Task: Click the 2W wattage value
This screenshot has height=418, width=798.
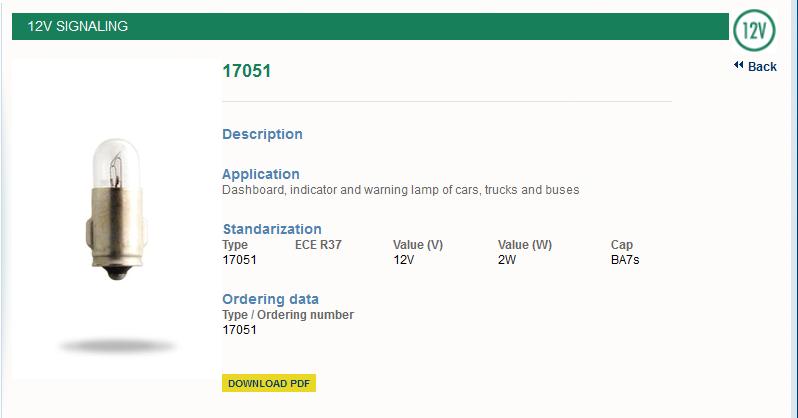Action: (507, 260)
